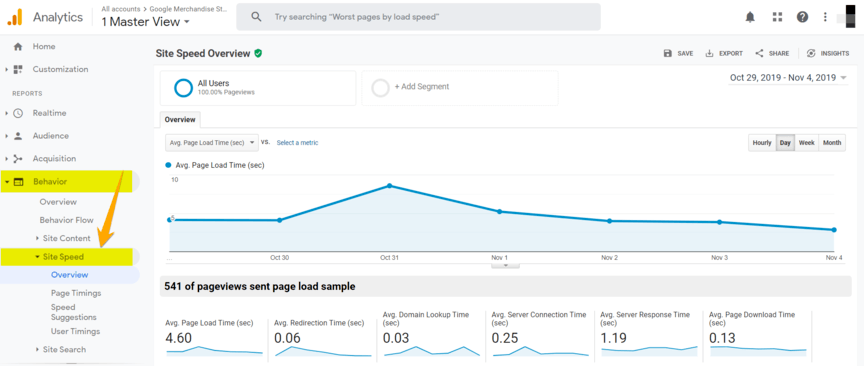Click the All Users segment circle
Image resolution: width=864 pixels, height=366 pixels.
tap(183, 88)
